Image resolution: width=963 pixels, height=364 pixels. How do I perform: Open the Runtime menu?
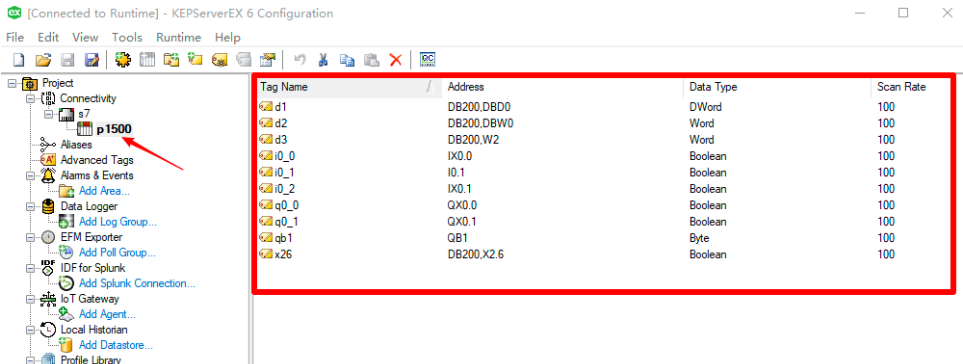pyautogui.click(x=178, y=37)
